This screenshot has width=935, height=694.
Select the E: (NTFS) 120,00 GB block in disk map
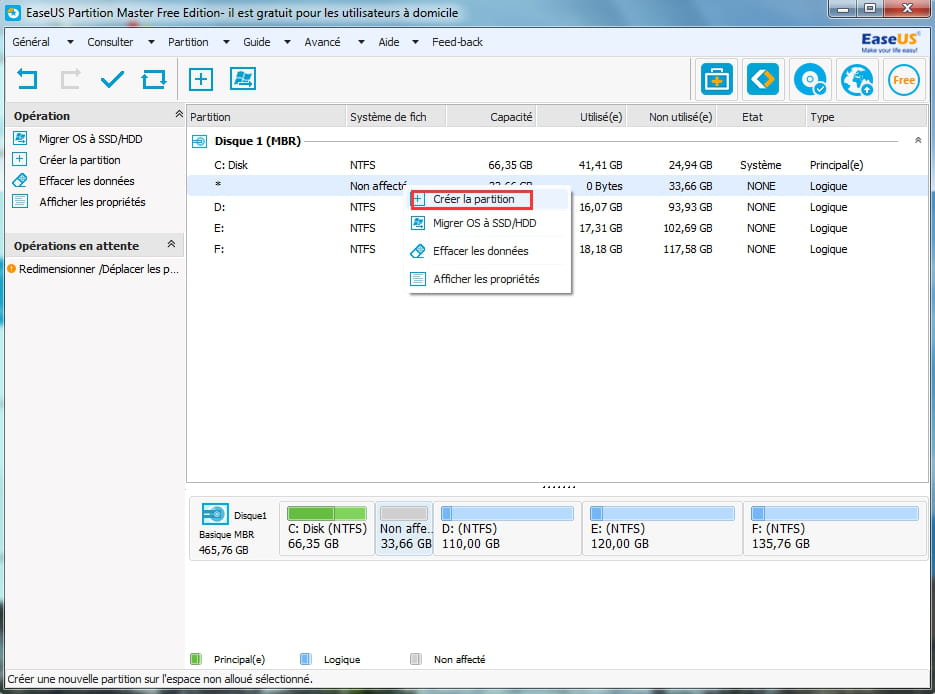[x=662, y=529]
